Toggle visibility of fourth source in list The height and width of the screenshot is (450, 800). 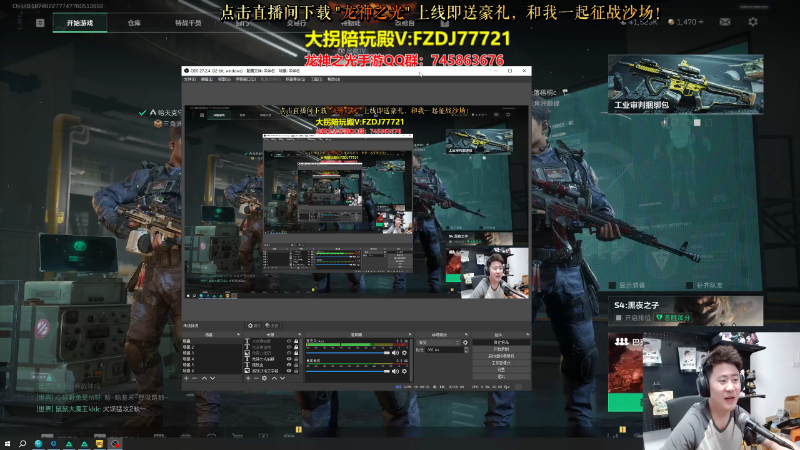[289, 359]
